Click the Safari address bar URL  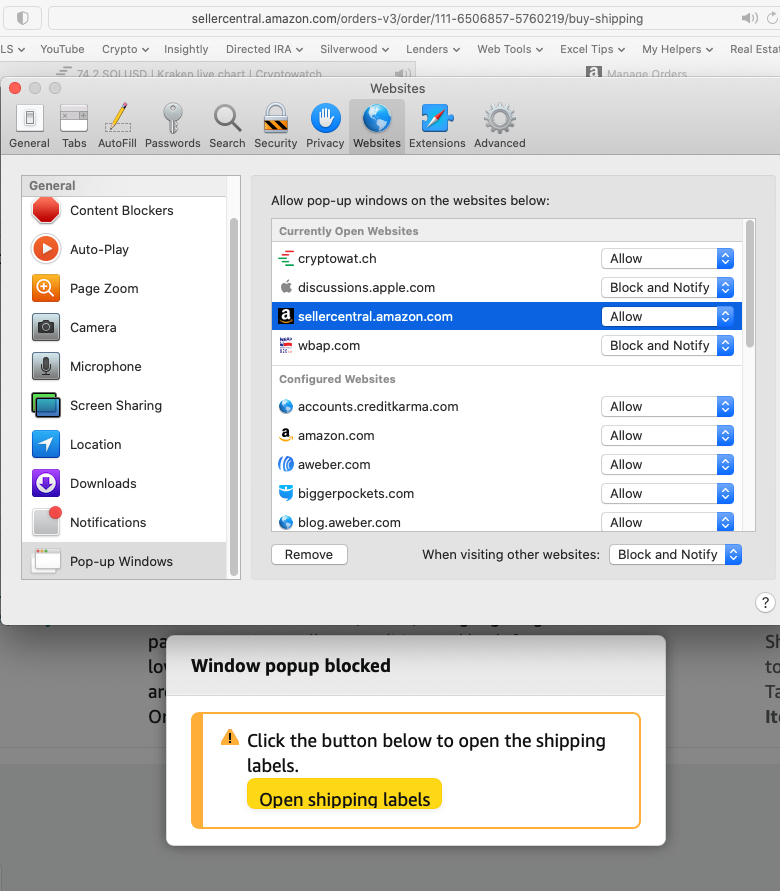pos(417,19)
